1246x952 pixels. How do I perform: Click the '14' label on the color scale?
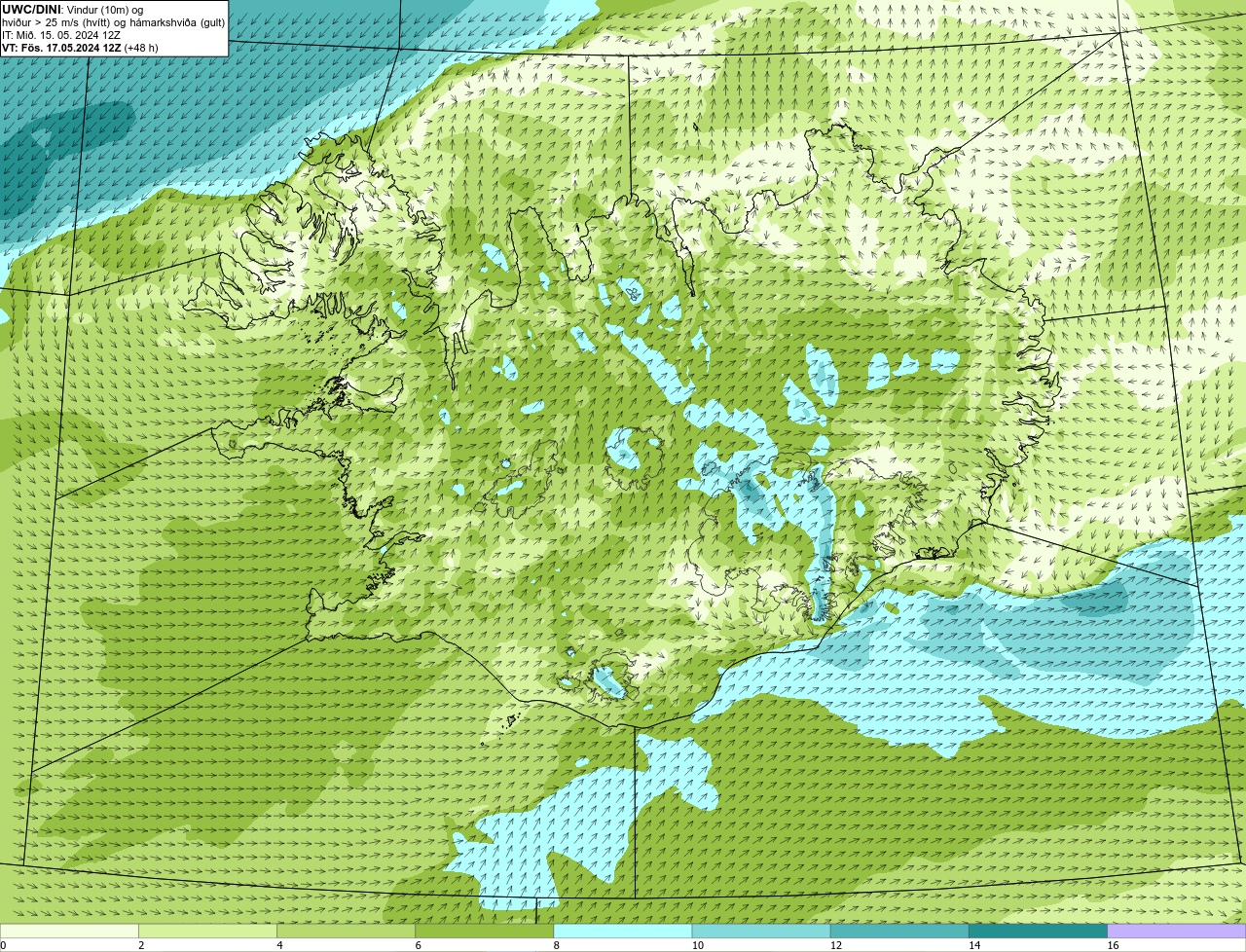click(x=974, y=945)
